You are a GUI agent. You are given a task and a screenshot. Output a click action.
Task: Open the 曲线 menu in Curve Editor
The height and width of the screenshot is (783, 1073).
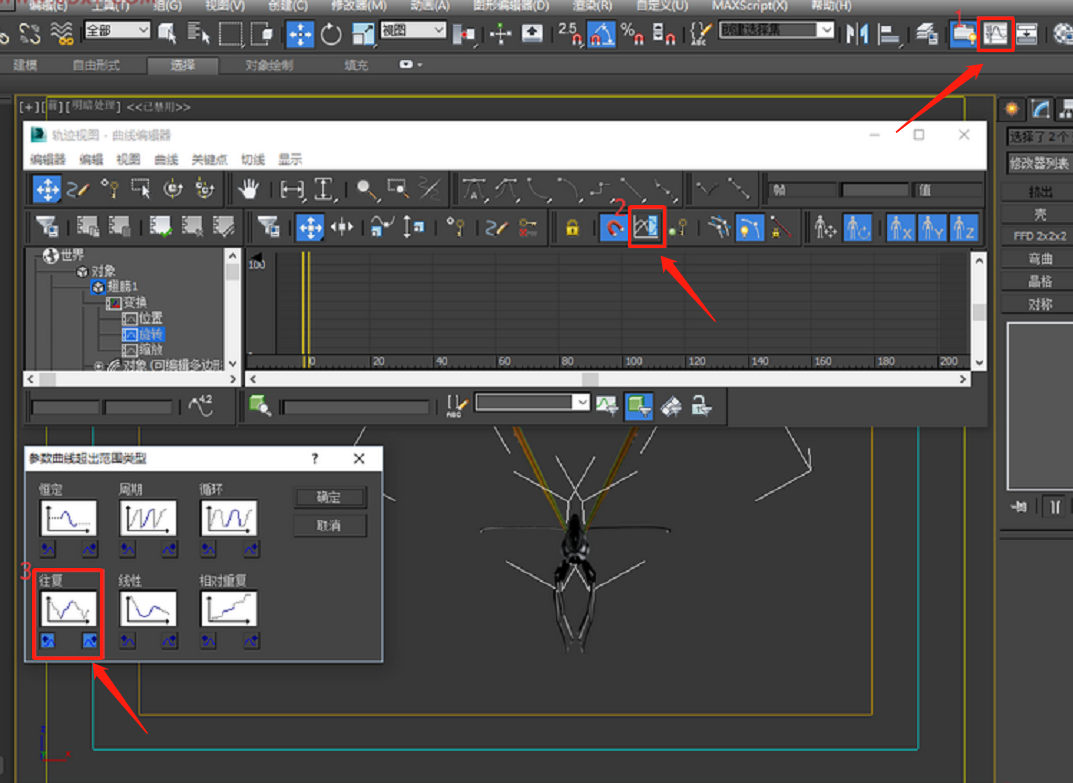tap(166, 159)
